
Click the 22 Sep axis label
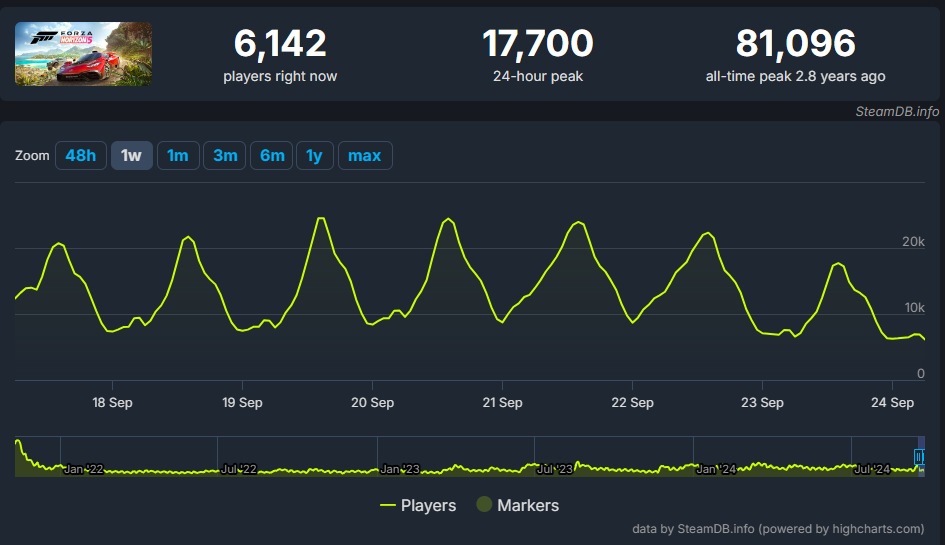click(632, 403)
